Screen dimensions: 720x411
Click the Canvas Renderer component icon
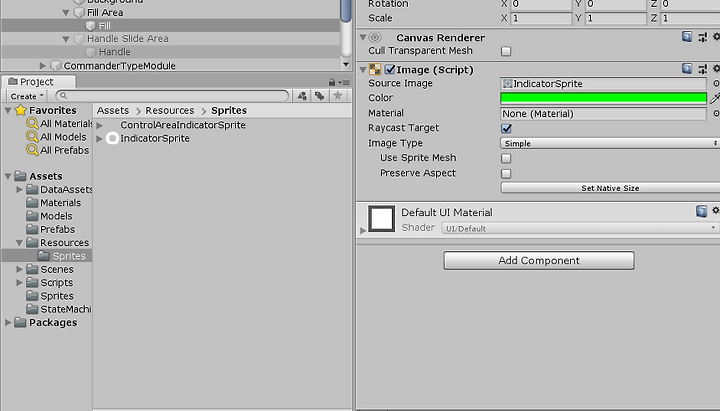[x=375, y=37]
